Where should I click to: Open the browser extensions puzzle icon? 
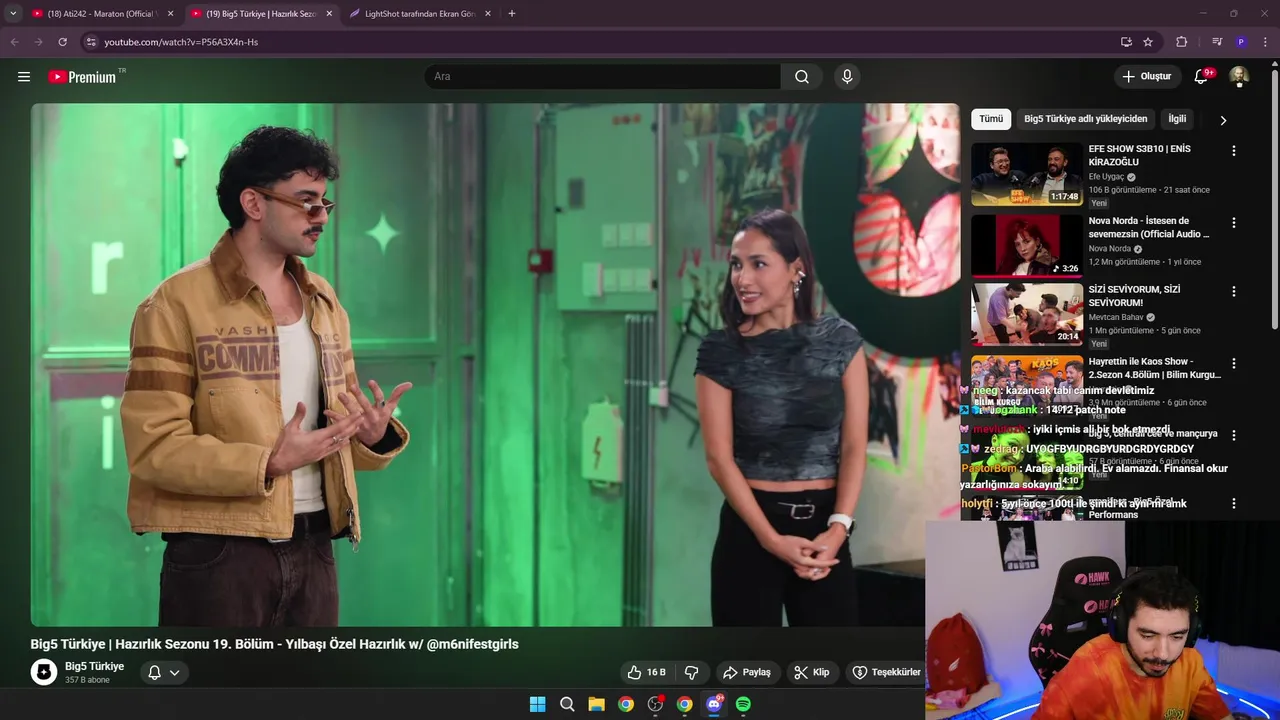point(1181,42)
